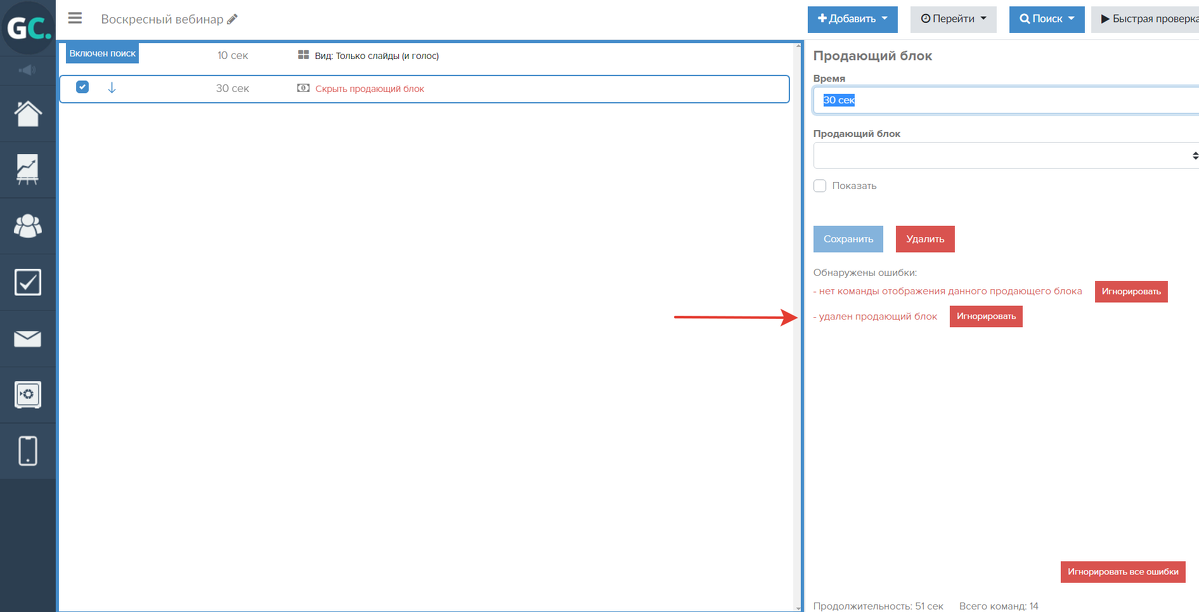Click the megaphone notifications icon
The height and width of the screenshot is (612, 1199).
[28, 70]
